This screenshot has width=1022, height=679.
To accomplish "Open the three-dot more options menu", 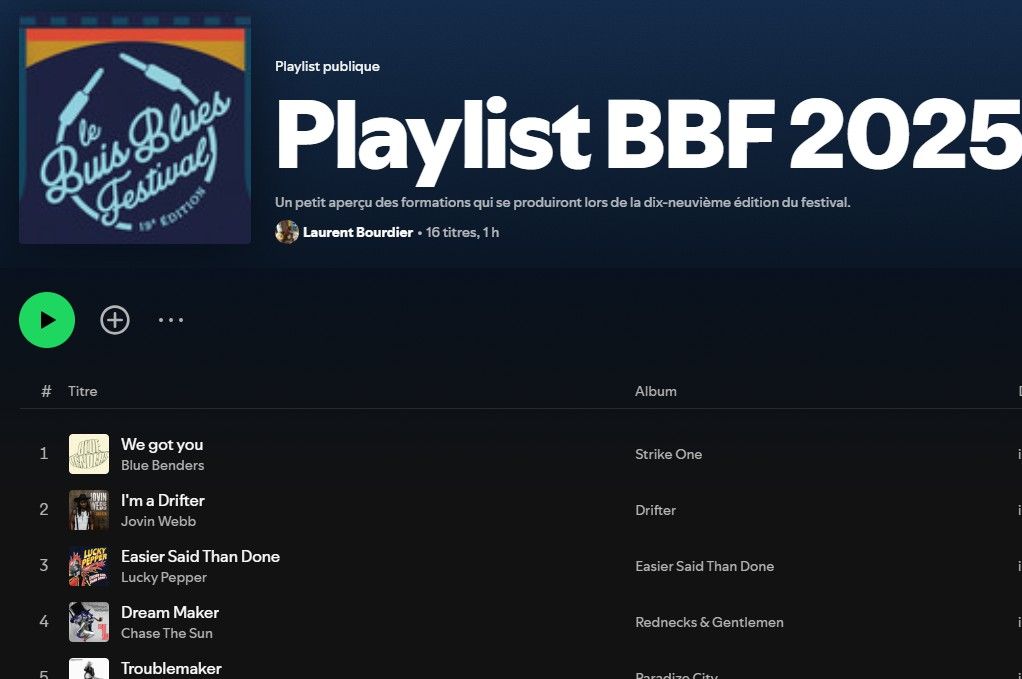I will coord(171,320).
